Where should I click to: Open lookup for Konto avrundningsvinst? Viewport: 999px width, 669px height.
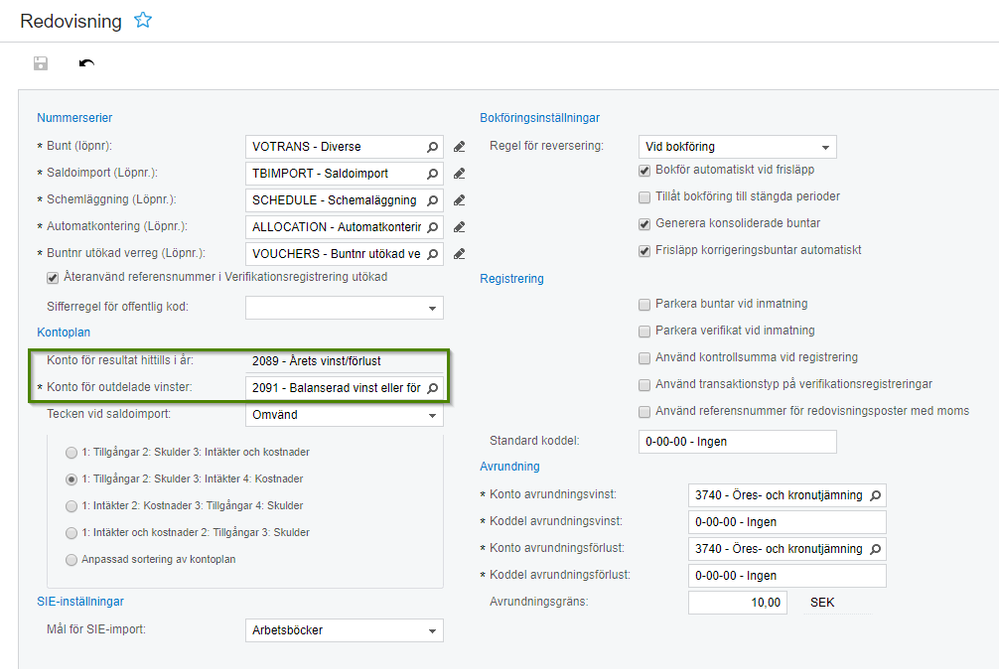[x=876, y=495]
